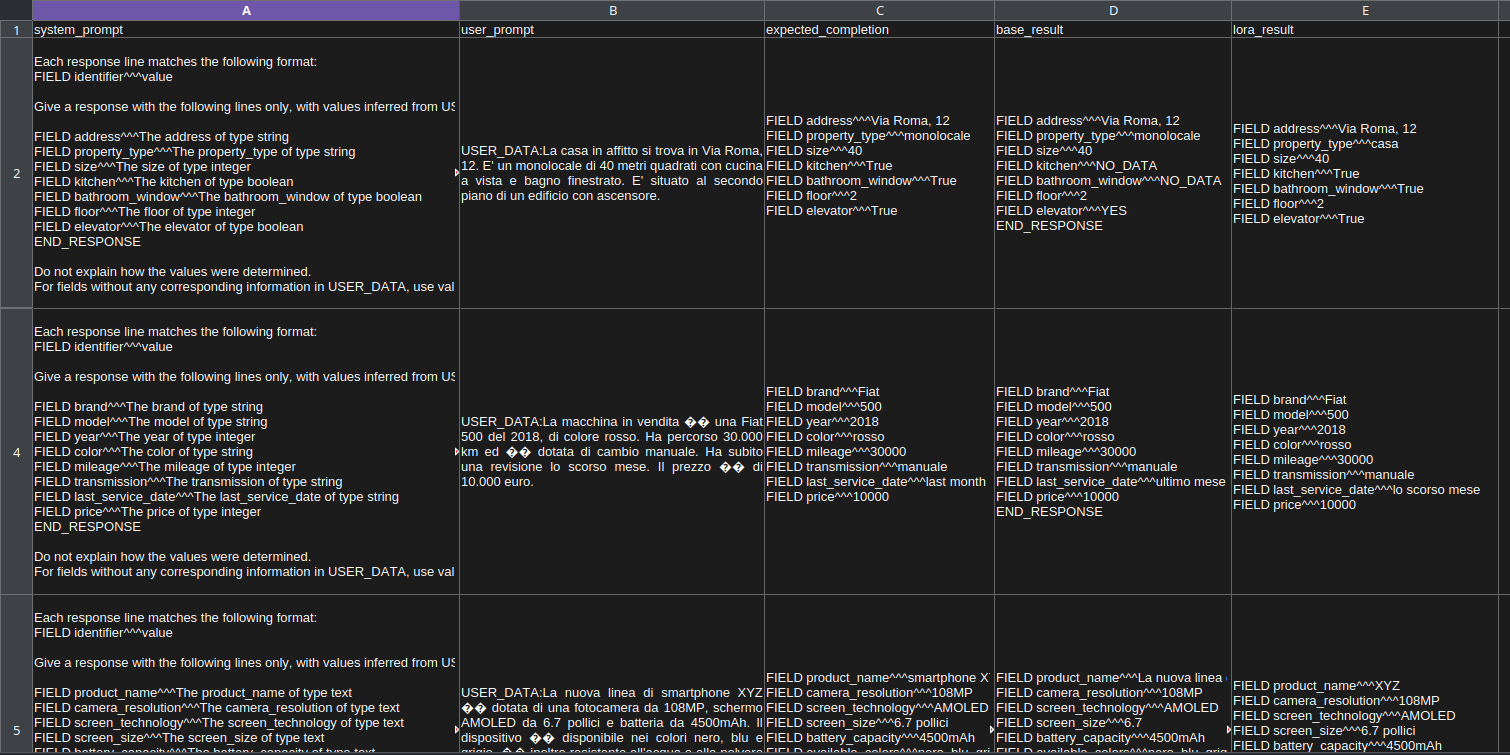
Task: Click the base_result header cell
Action: (x=1112, y=30)
